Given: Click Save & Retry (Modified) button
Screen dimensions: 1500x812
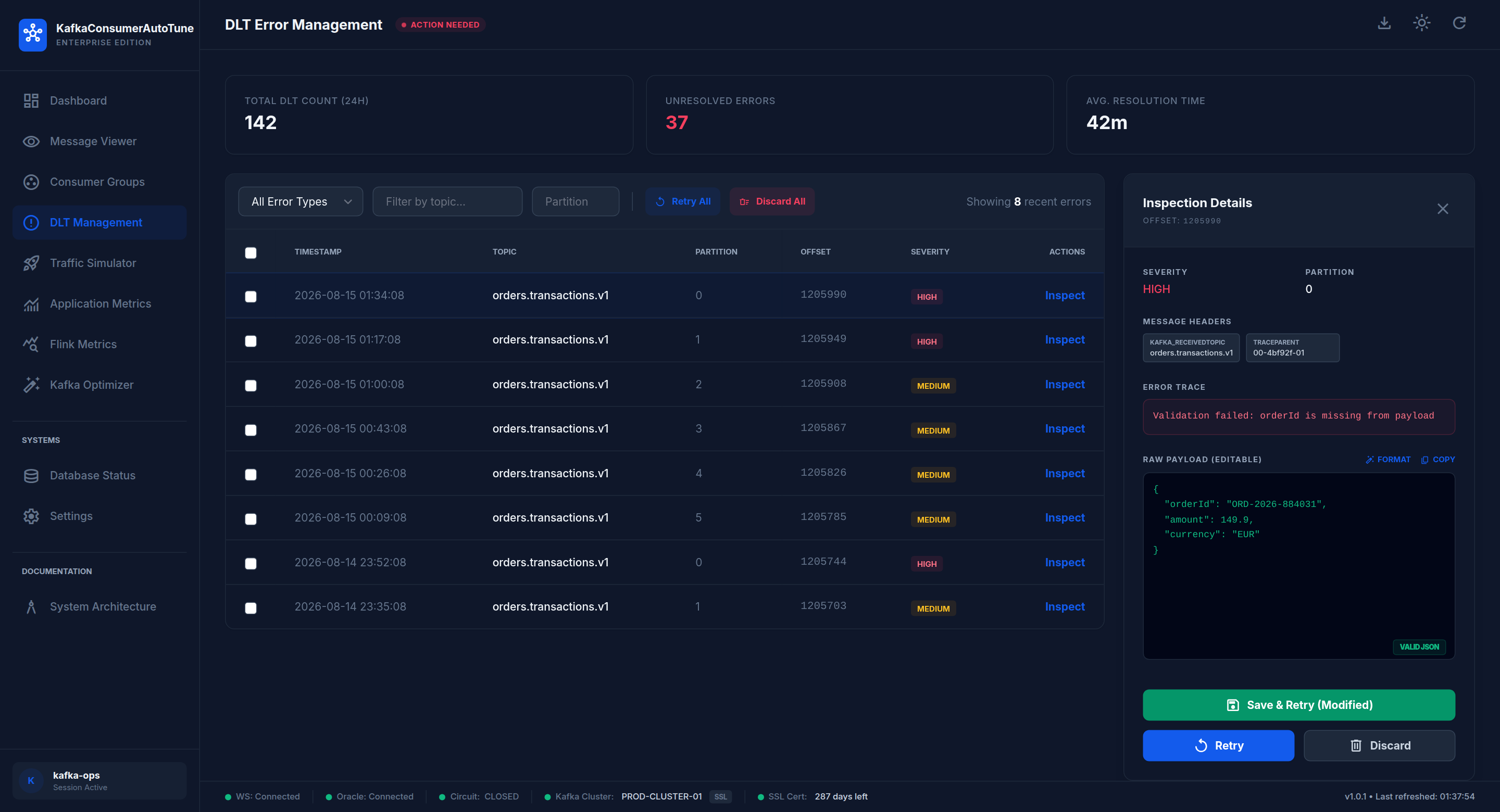Looking at the screenshot, I should [x=1298, y=705].
